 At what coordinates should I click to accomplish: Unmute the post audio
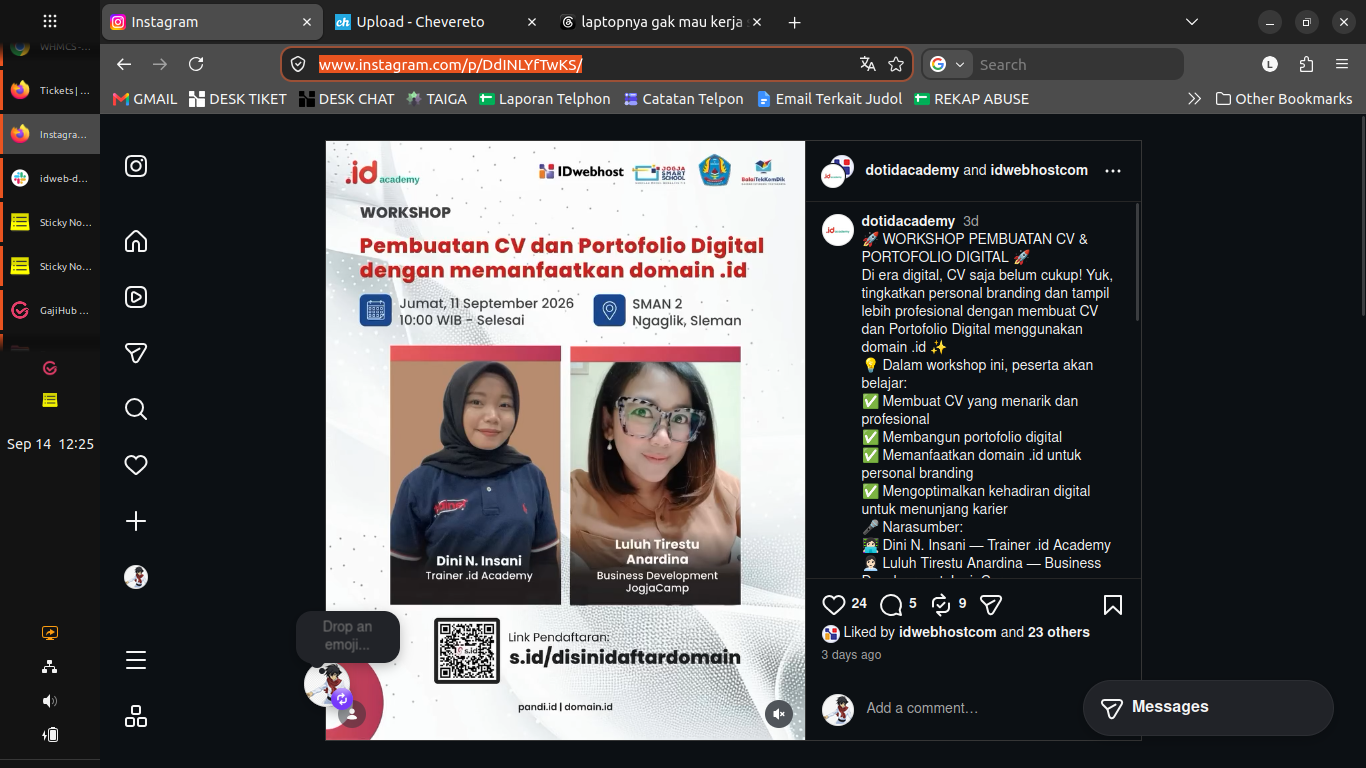(x=779, y=713)
